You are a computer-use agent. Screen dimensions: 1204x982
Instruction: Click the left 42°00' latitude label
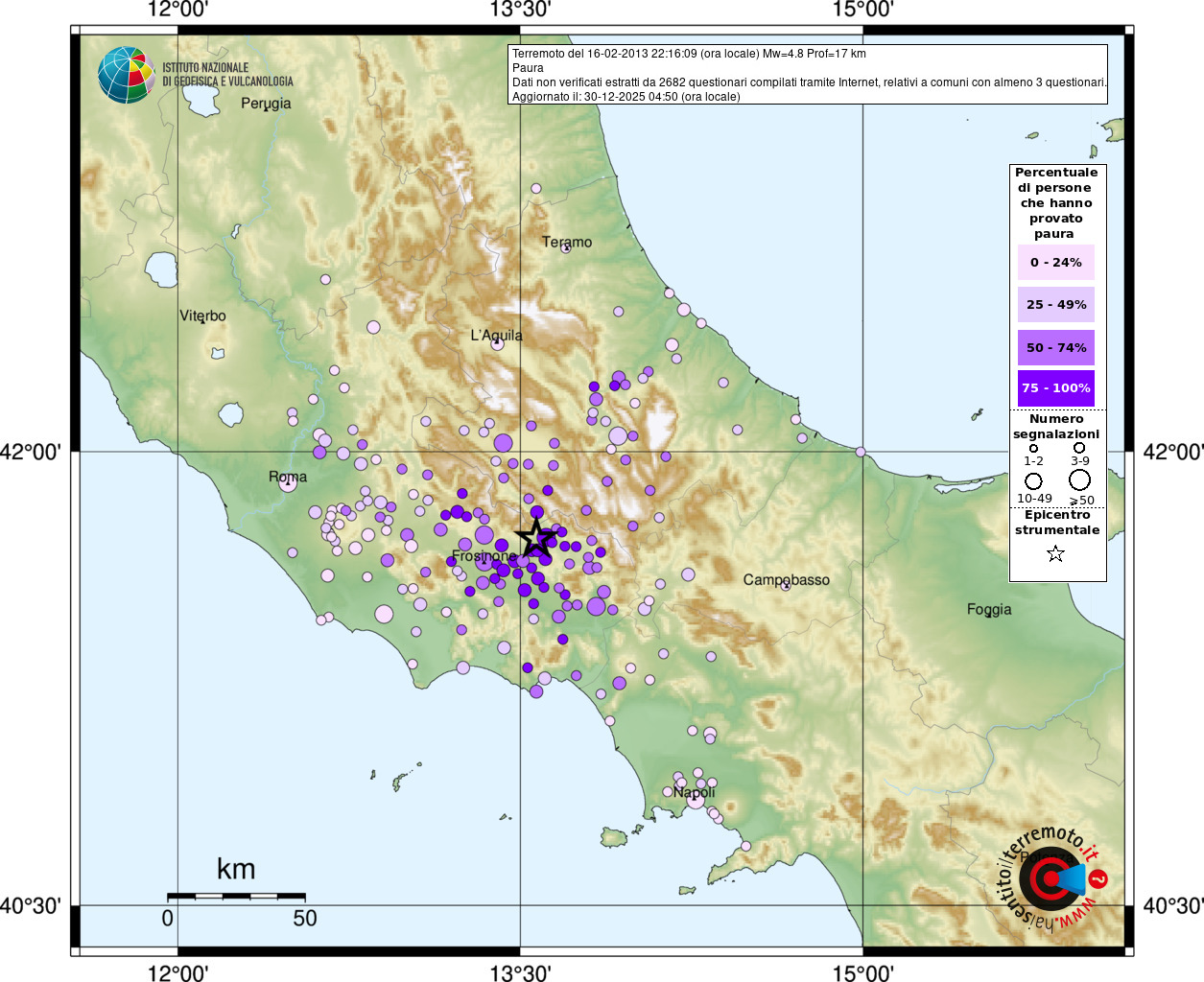click(31, 451)
